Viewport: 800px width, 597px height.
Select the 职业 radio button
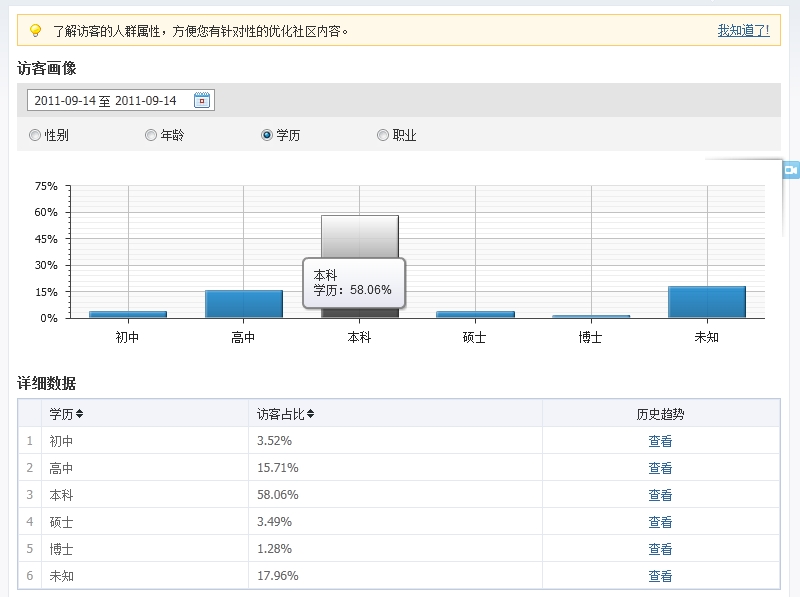382,135
